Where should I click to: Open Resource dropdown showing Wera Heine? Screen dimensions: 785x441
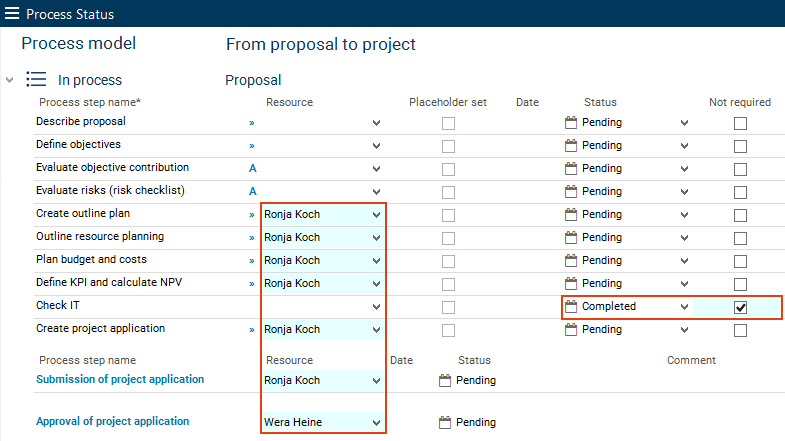(x=377, y=423)
